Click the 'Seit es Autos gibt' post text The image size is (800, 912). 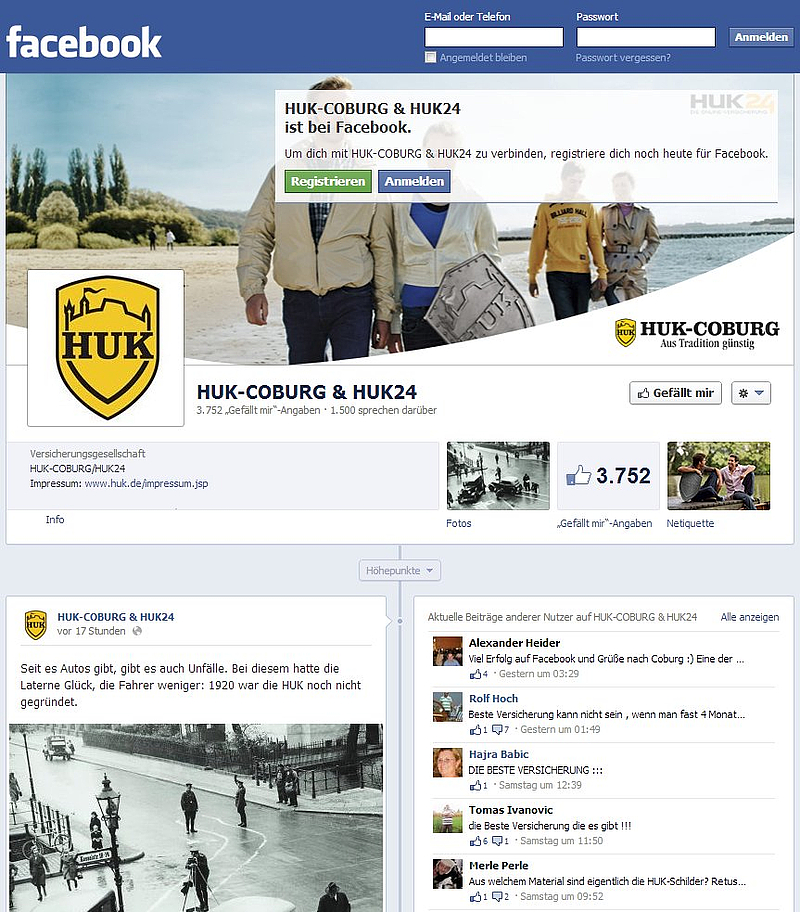[x=191, y=685]
